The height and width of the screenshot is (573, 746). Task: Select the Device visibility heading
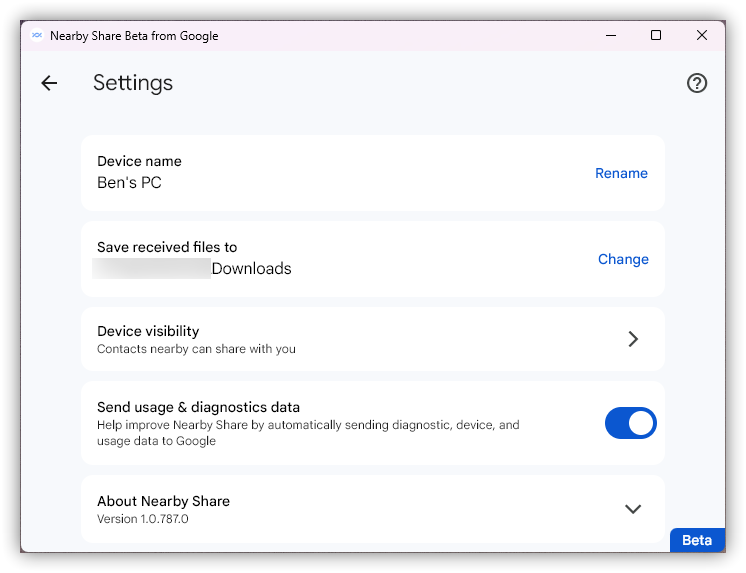pyautogui.click(x=148, y=331)
